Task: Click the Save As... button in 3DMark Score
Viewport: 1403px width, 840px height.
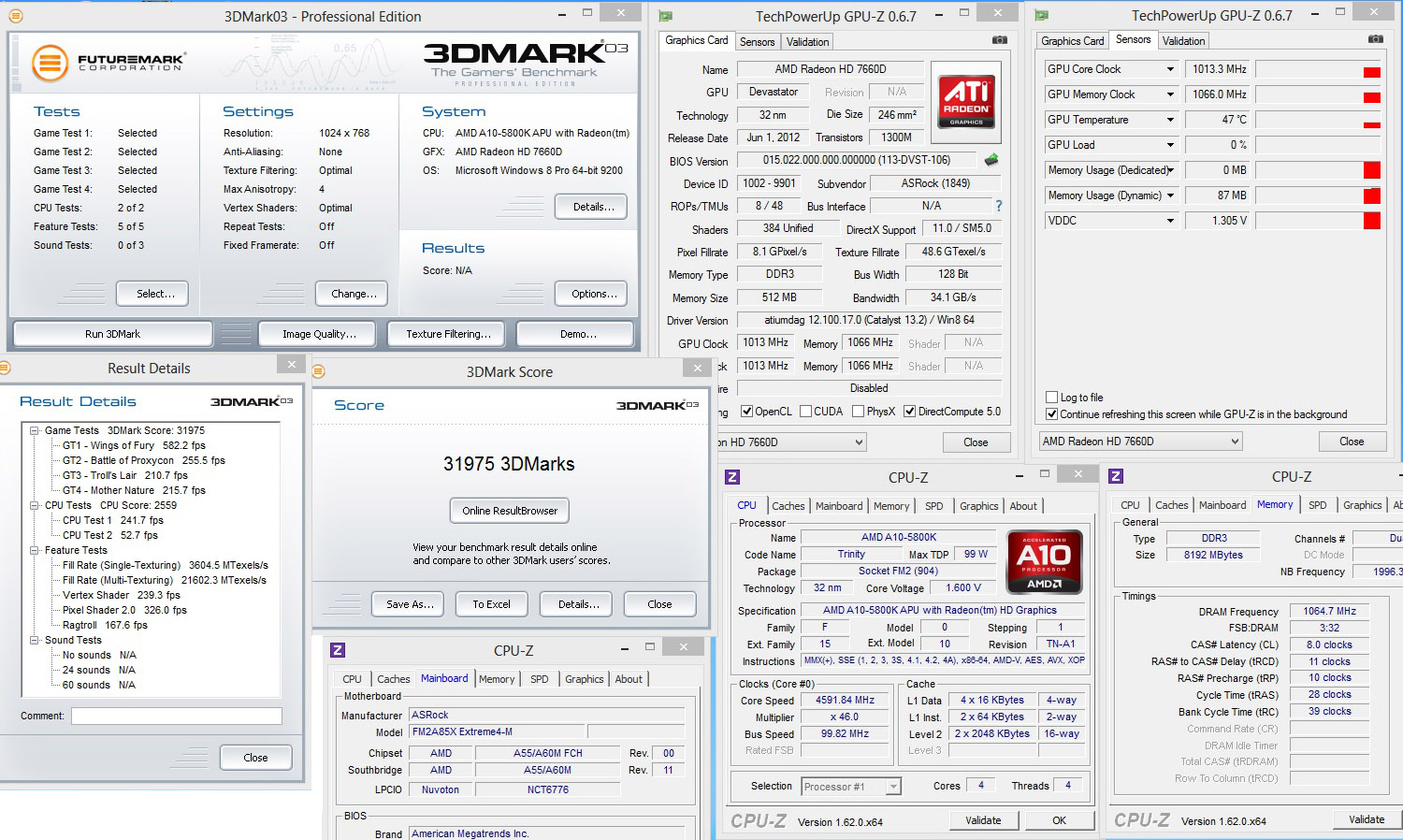Action: (410, 604)
